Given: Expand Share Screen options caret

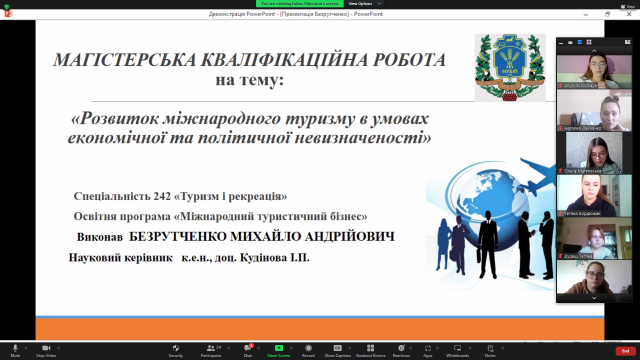Looking at the screenshot, I should tap(291, 348).
